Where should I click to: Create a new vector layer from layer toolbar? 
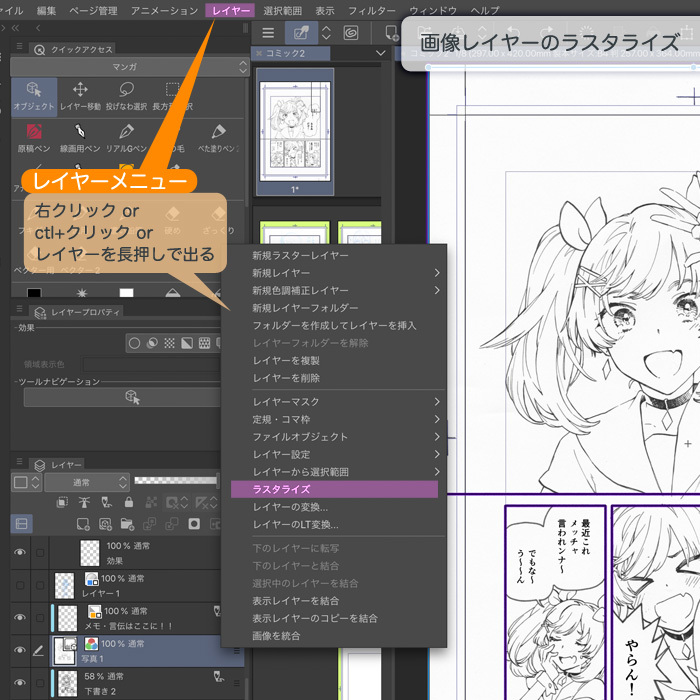pos(105,524)
